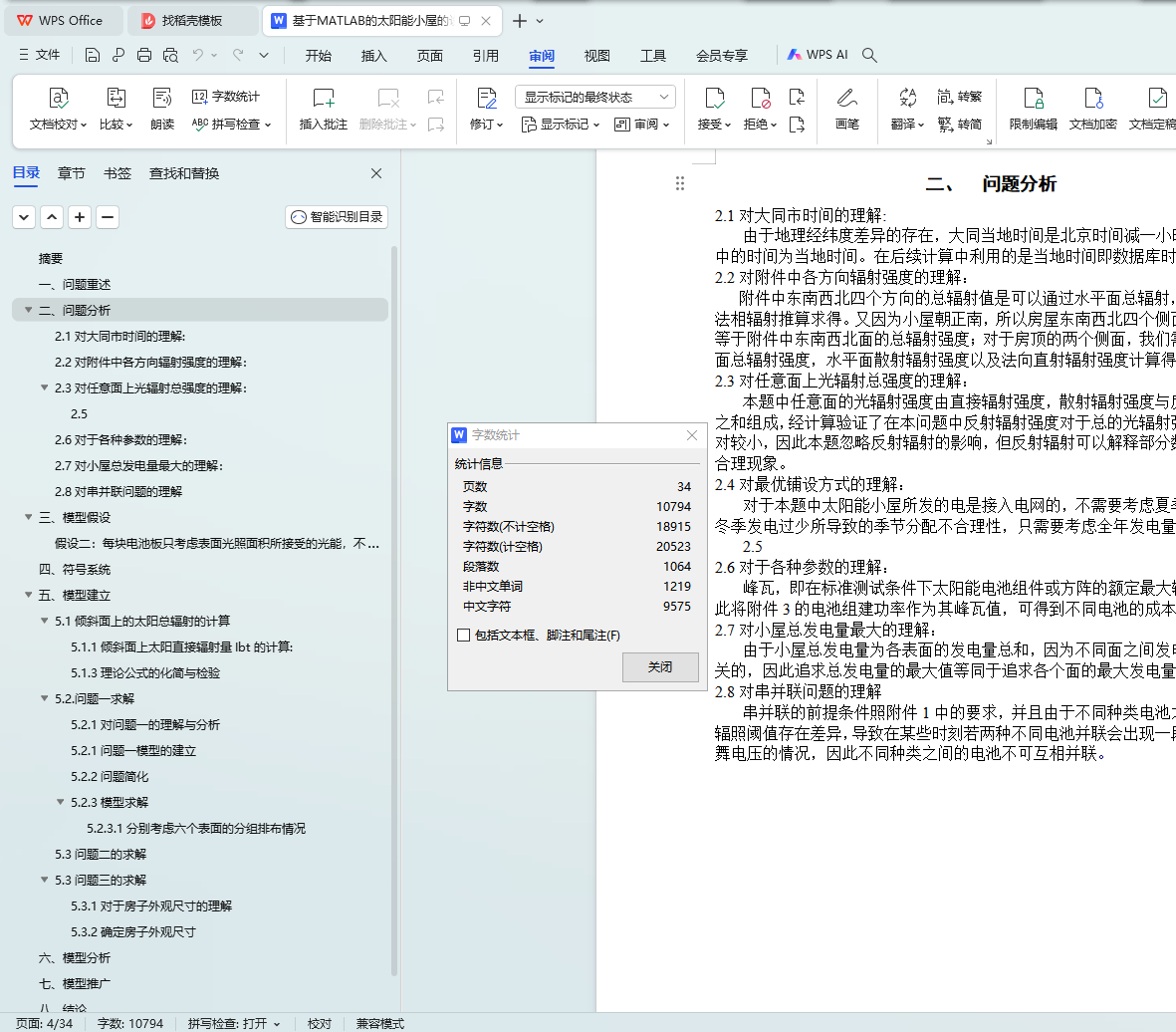Go to 5.3.2 确定房子外观尺寸 heading

point(132,931)
